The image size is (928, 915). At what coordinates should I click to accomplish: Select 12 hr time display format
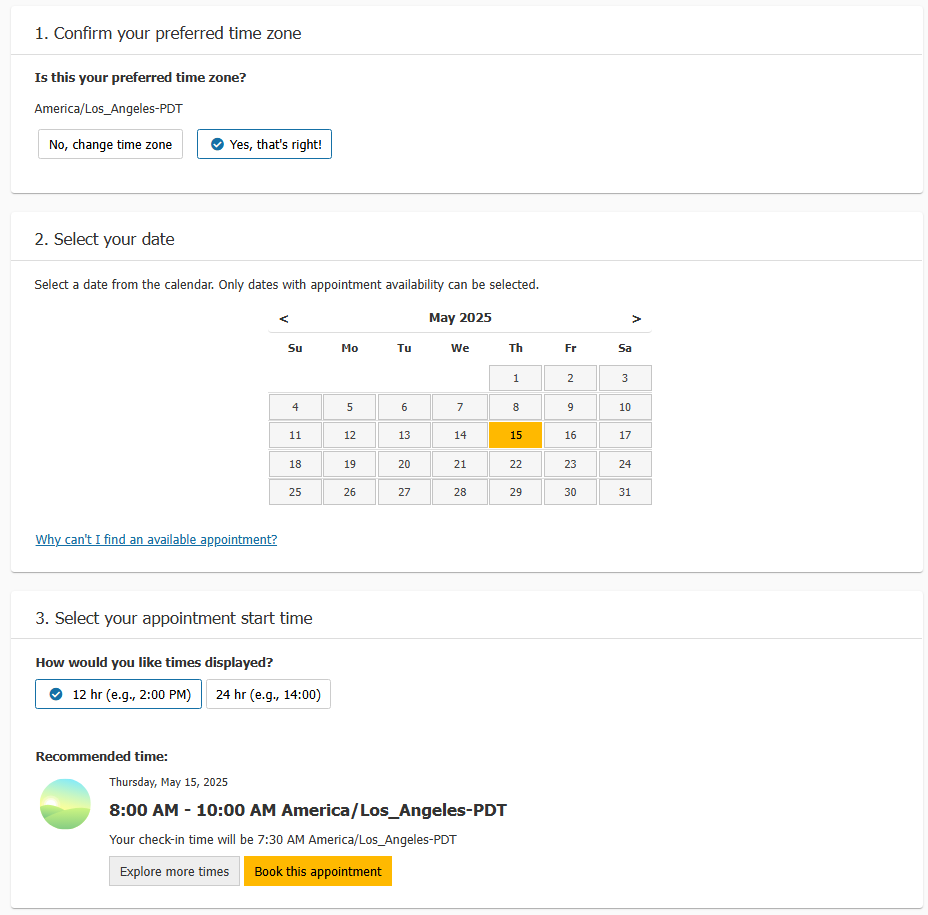(118, 694)
